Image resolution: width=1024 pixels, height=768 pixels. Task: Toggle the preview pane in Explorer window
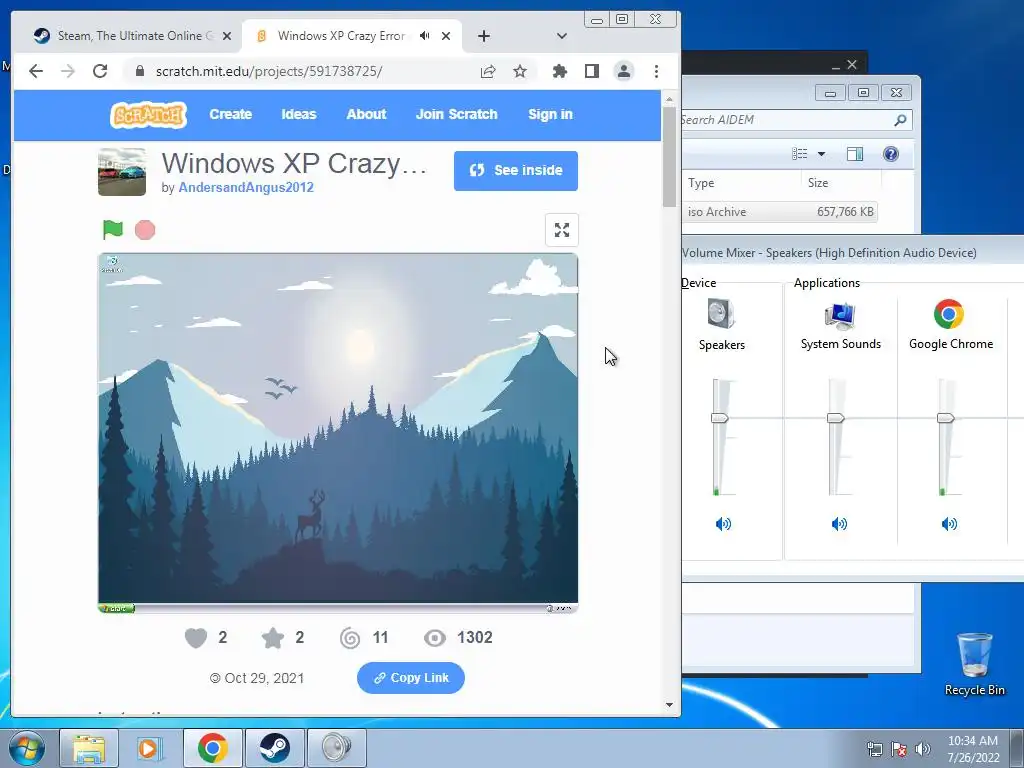tap(855, 153)
